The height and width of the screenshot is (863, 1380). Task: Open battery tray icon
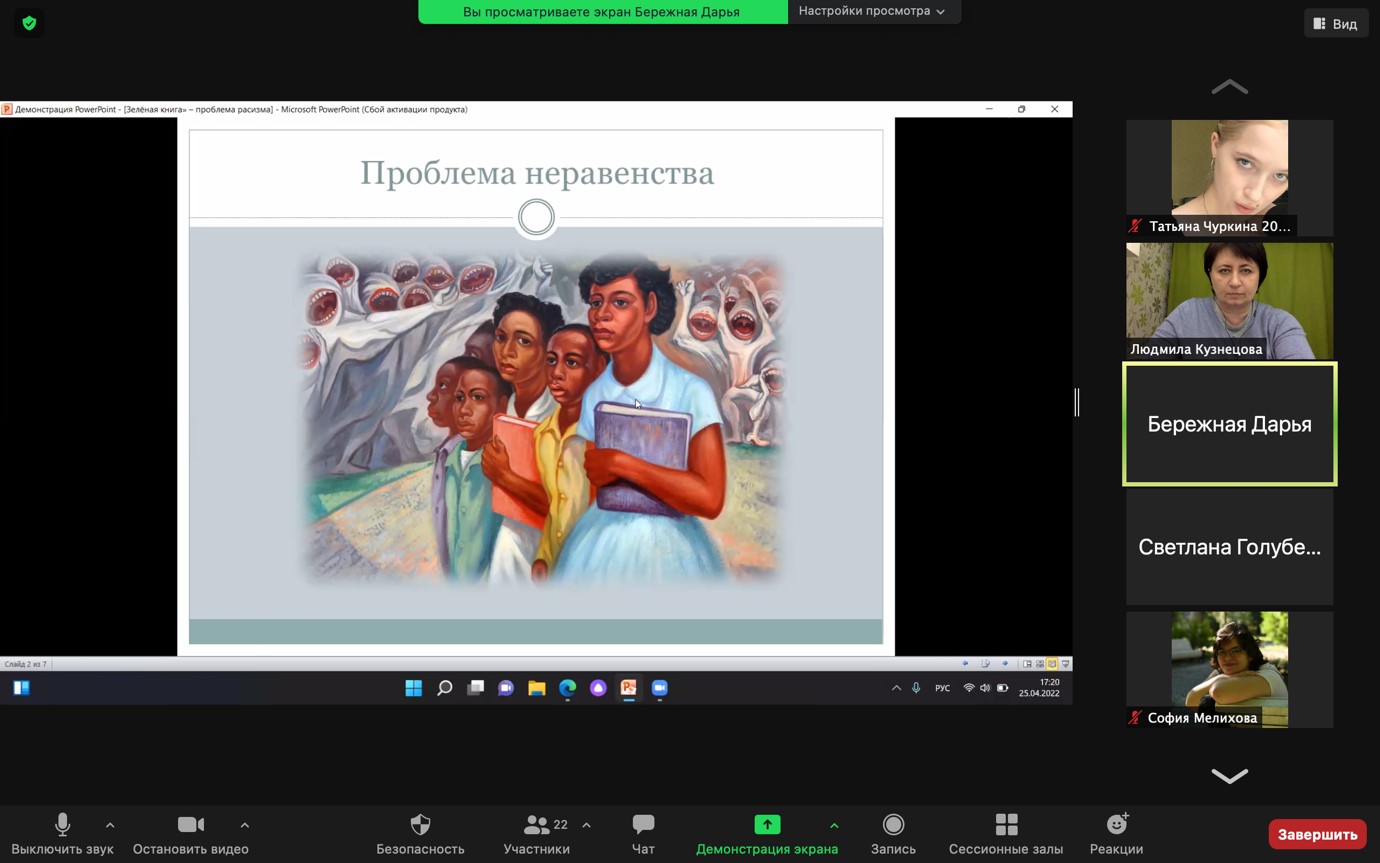tap(1002, 688)
